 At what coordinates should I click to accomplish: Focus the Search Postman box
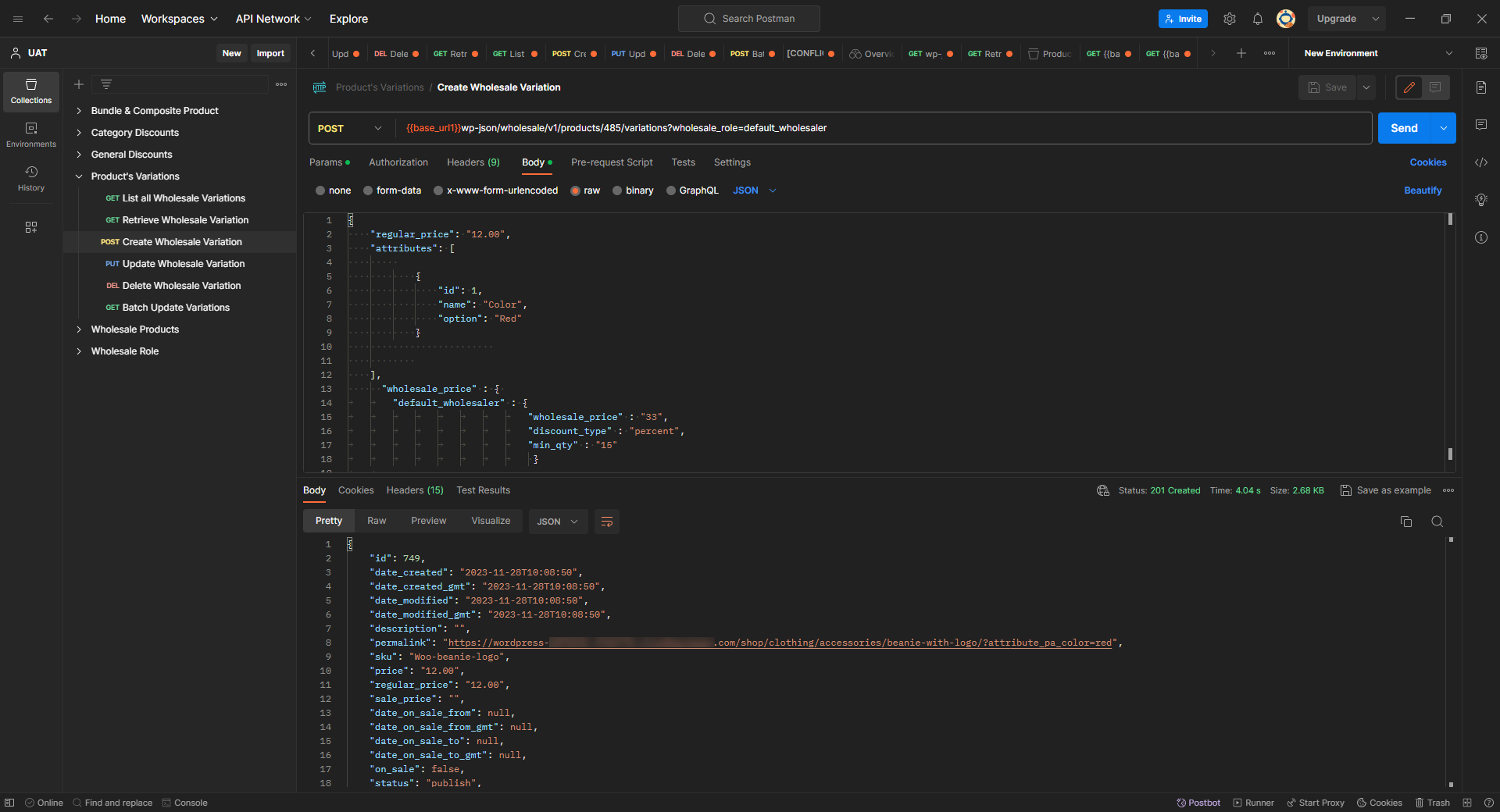pos(749,19)
